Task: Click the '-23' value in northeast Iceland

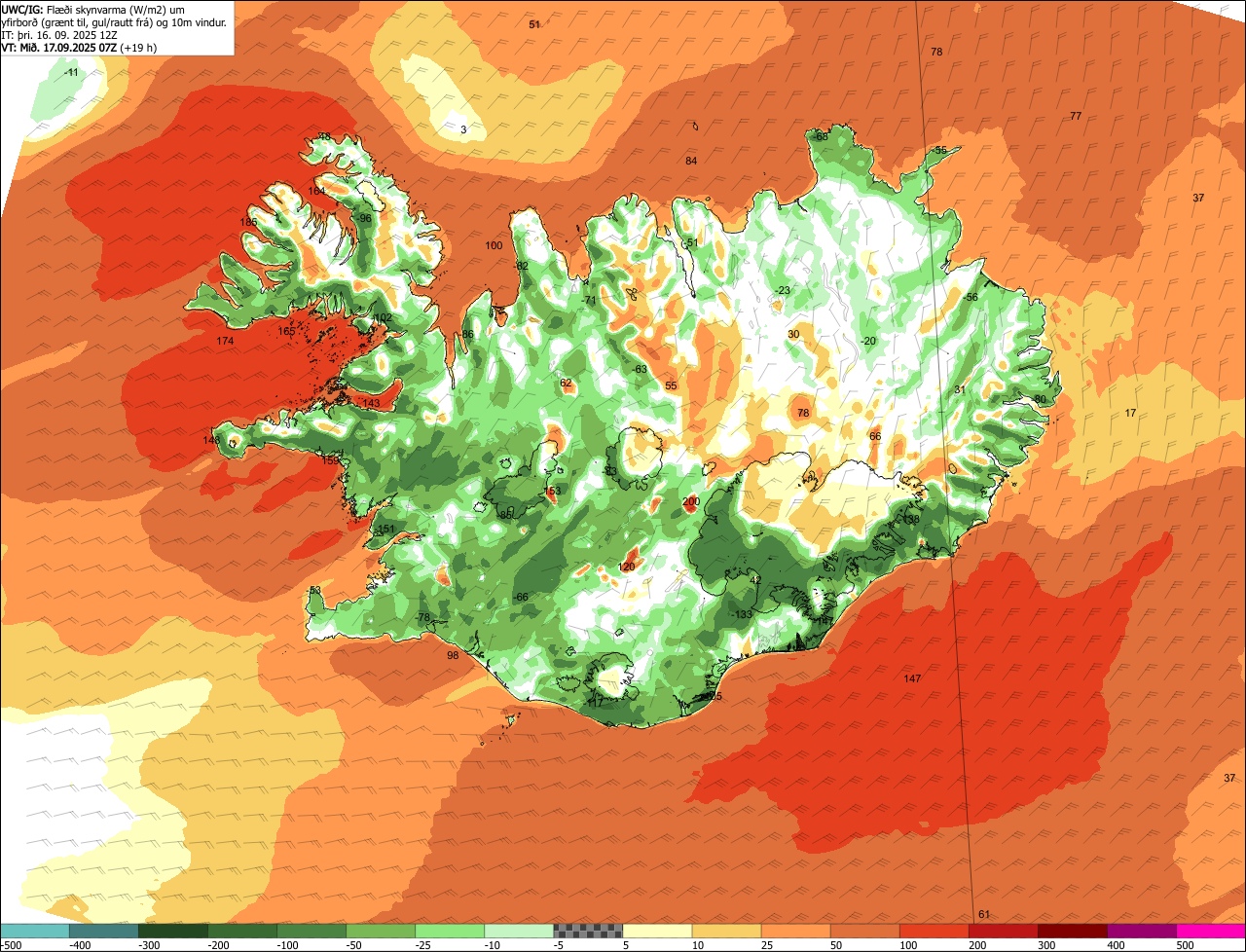Action: point(784,291)
